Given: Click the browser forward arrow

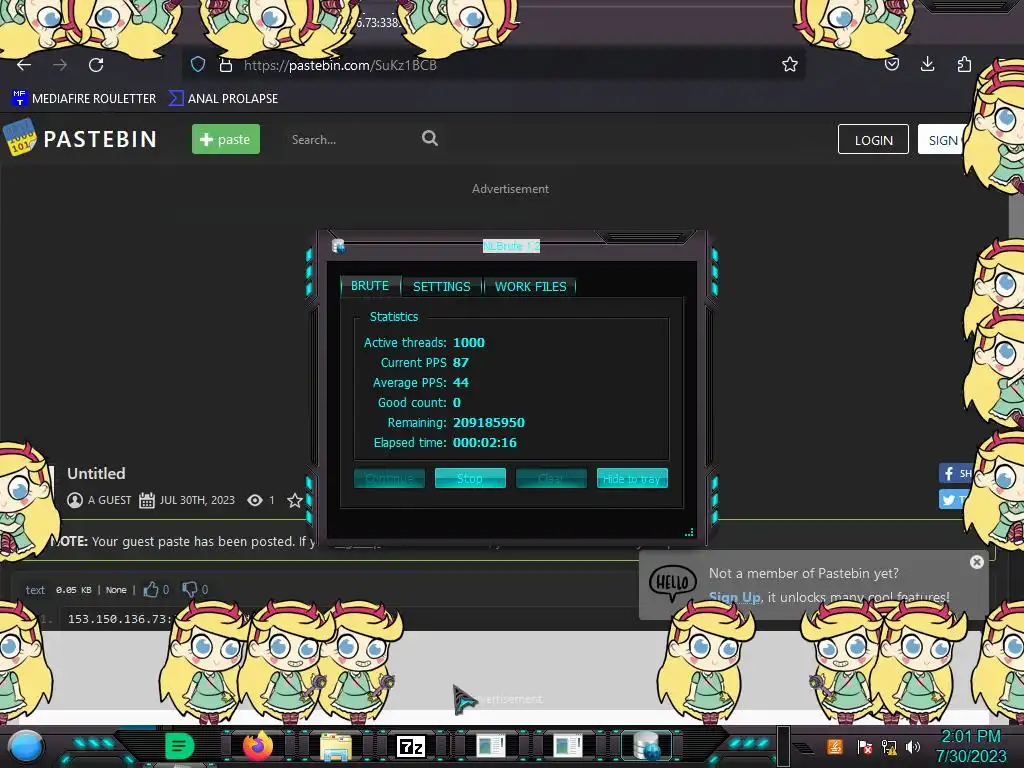Looking at the screenshot, I should coord(60,65).
